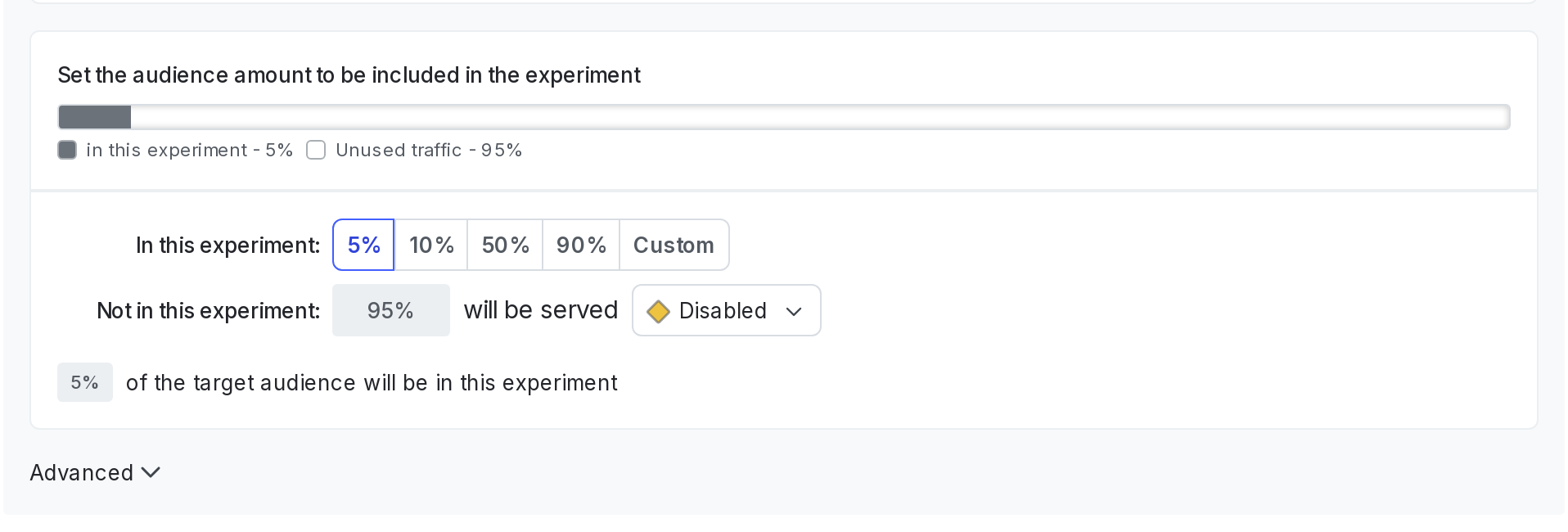This screenshot has height=532, width=1568.
Task: Click the 95% not-in-experiment field
Action: [391, 310]
